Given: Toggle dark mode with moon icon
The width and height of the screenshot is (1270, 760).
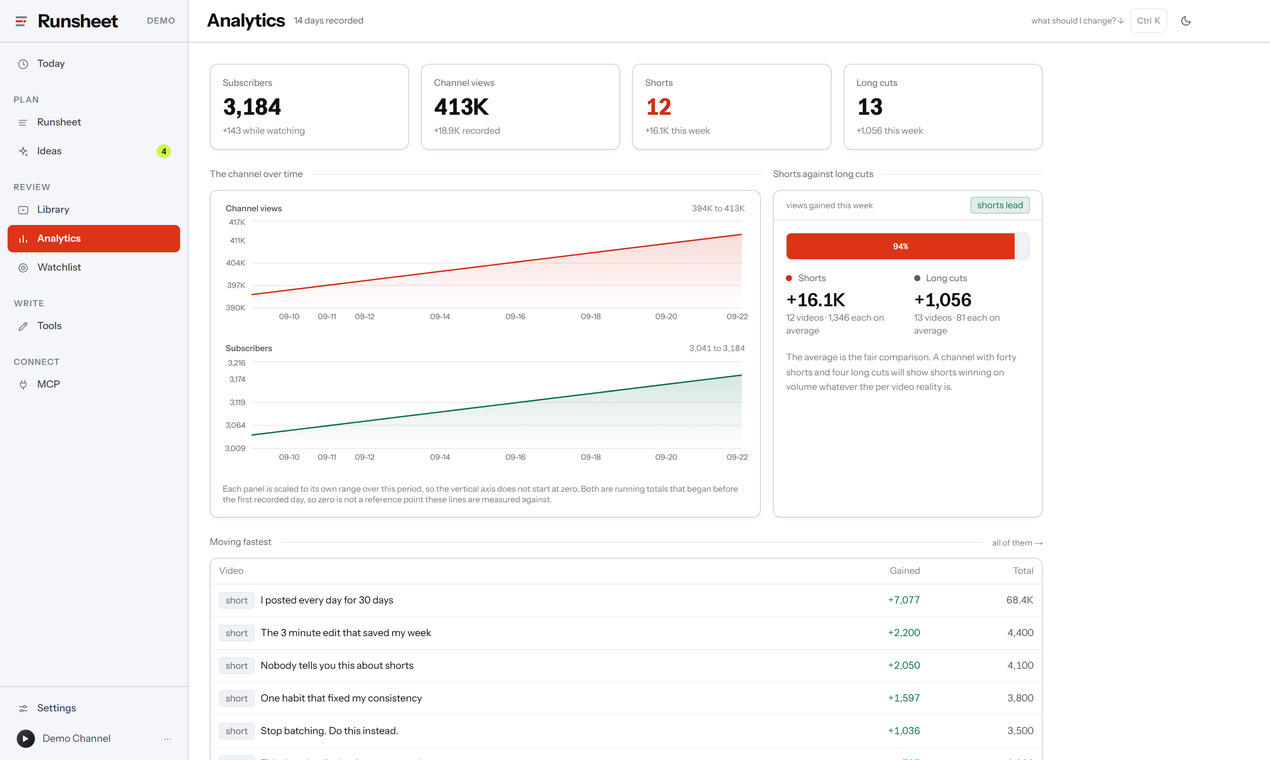Looking at the screenshot, I should point(1186,21).
